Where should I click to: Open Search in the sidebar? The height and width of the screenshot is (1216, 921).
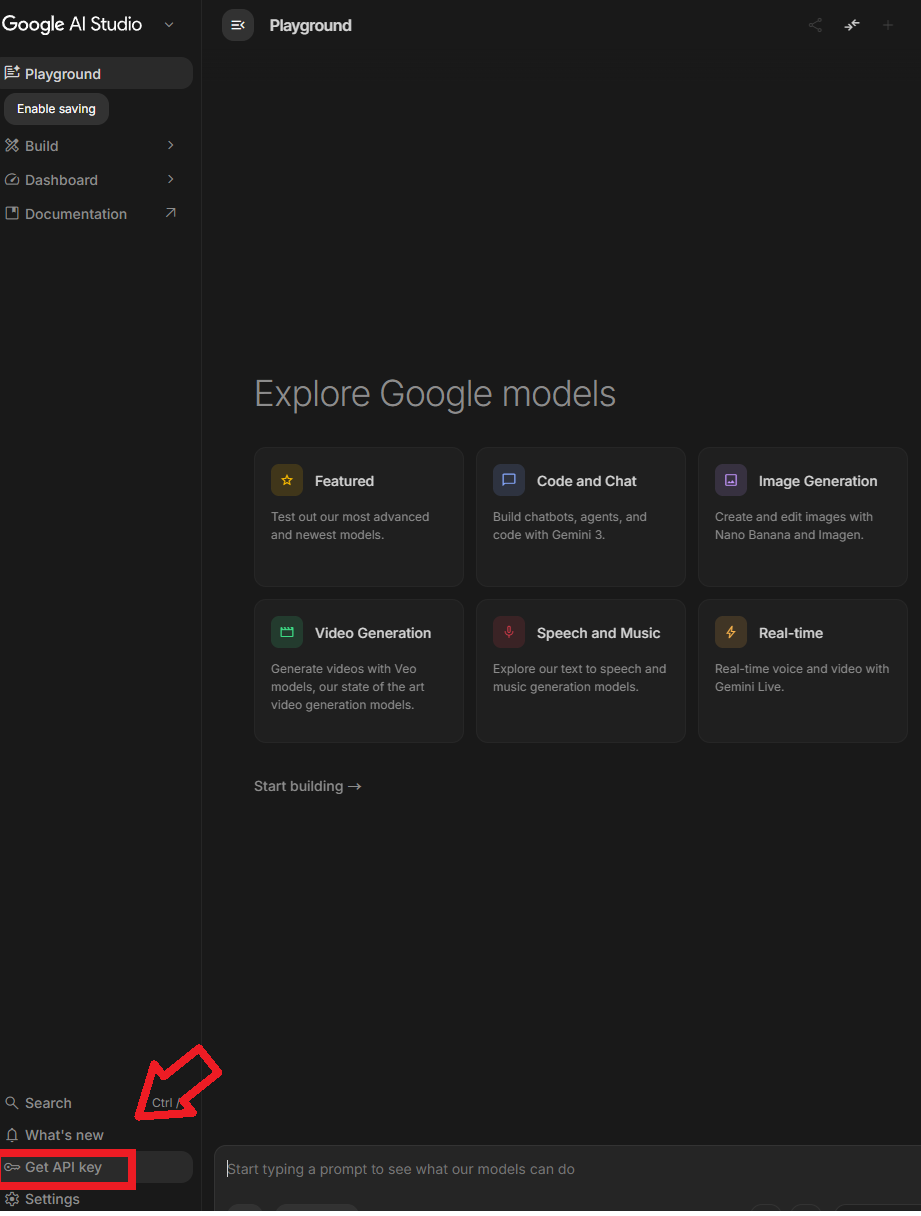pos(96,1103)
